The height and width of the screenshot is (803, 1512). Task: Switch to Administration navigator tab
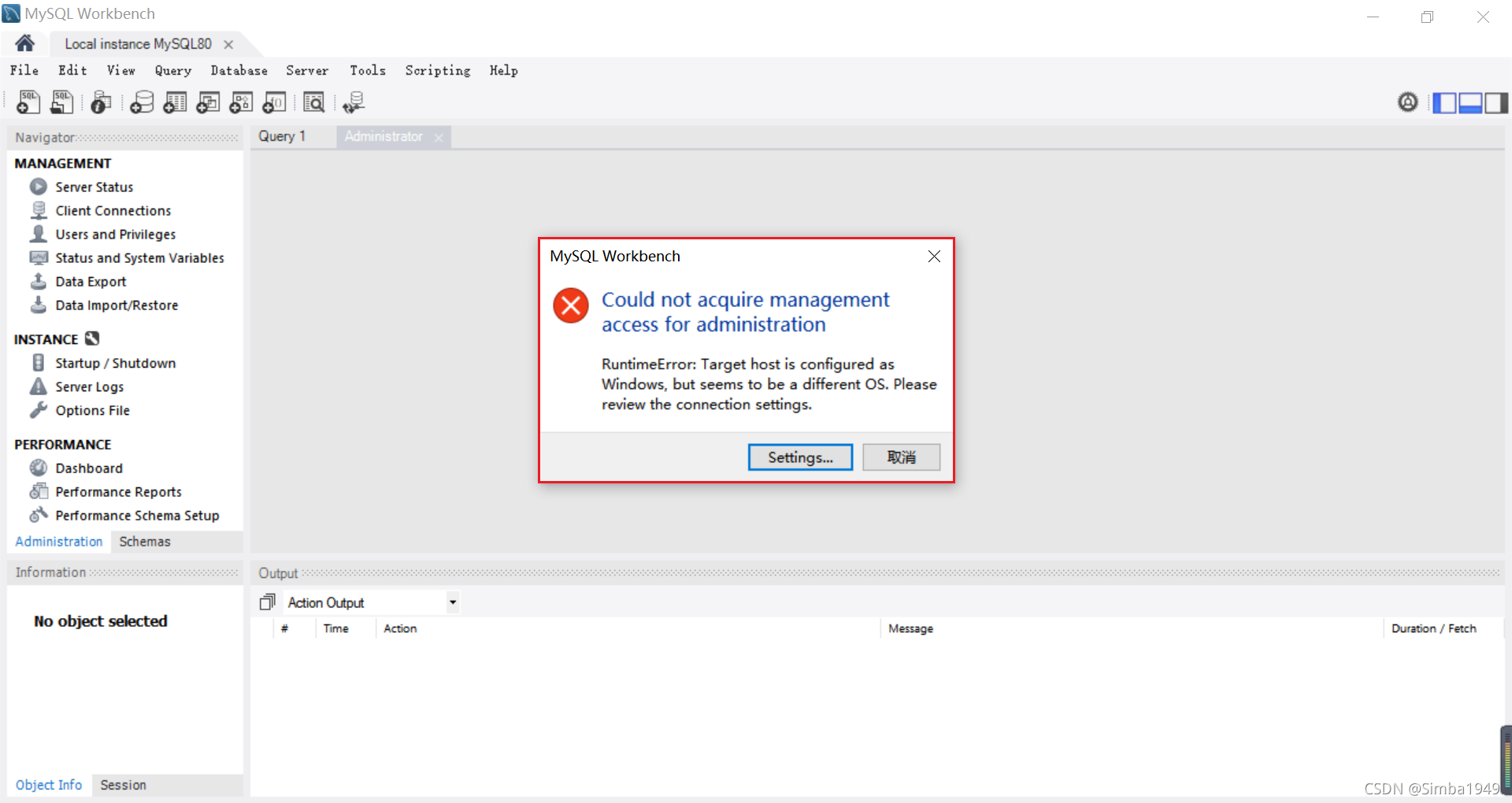[x=59, y=542]
